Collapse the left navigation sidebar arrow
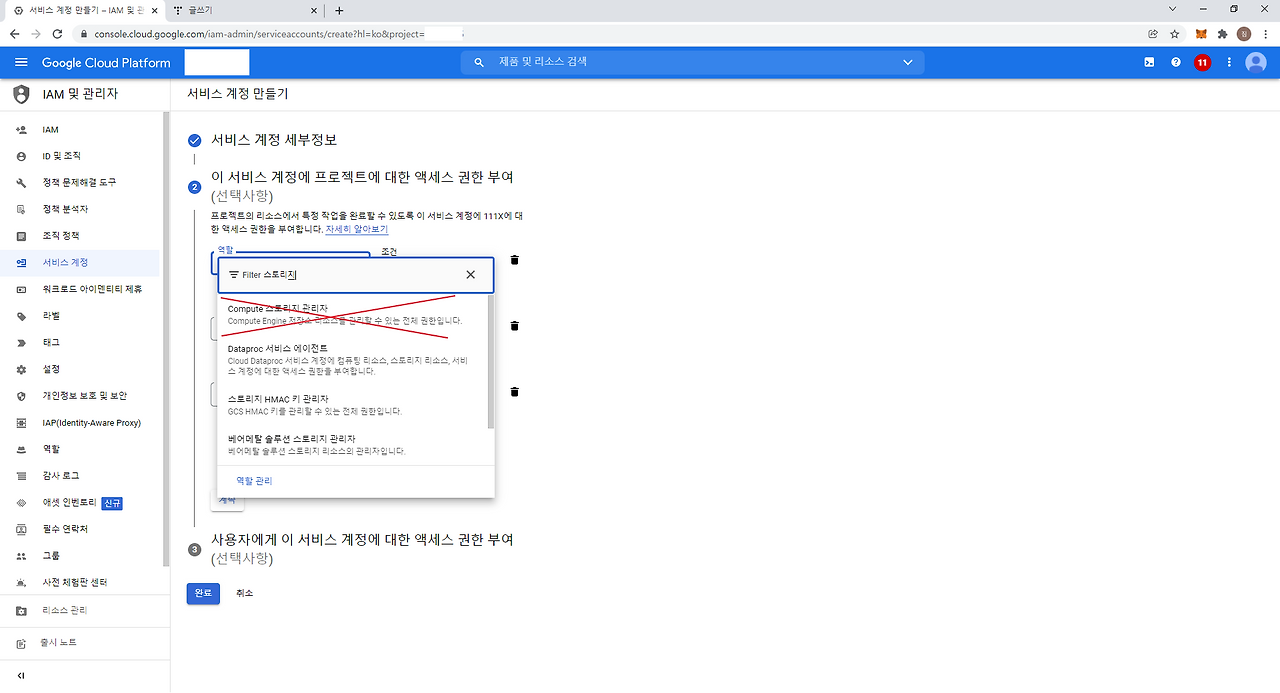 pyautogui.click(x=20, y=675)
